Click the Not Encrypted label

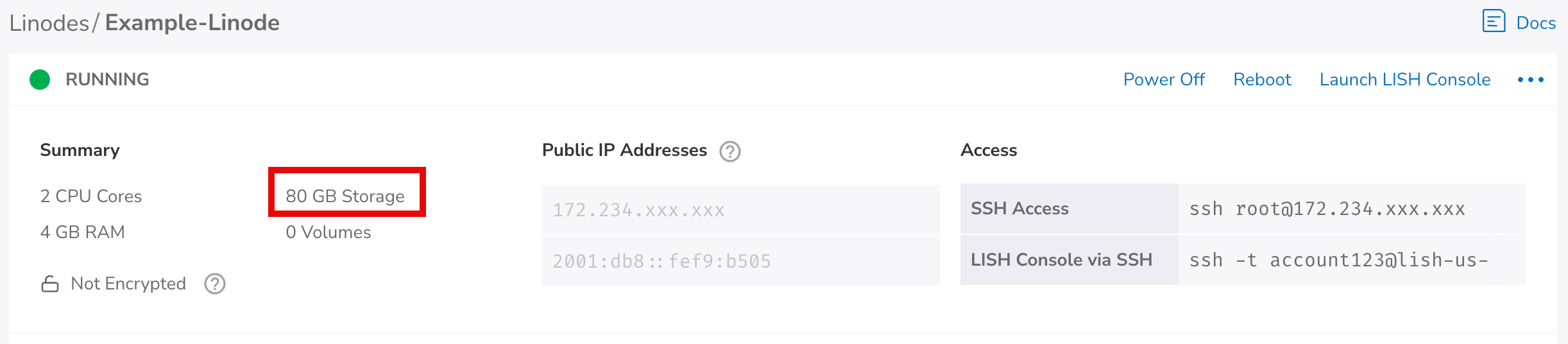click(128, 284)
